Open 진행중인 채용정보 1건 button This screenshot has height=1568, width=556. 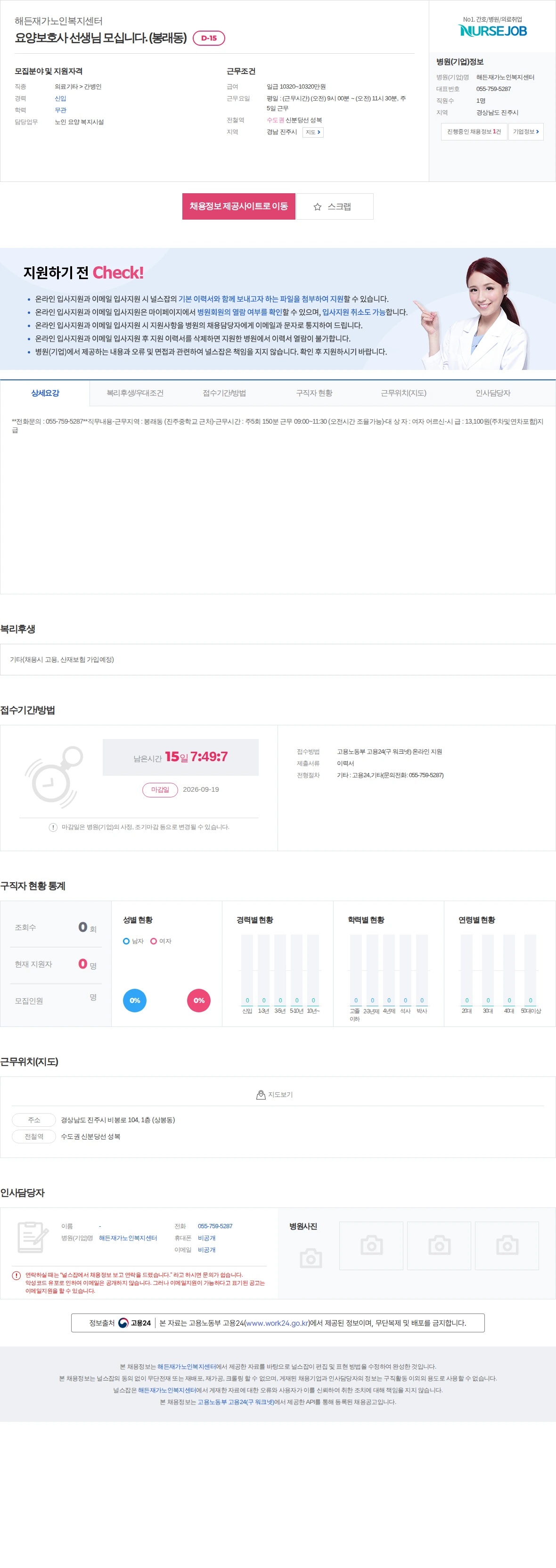coord(474,131)
